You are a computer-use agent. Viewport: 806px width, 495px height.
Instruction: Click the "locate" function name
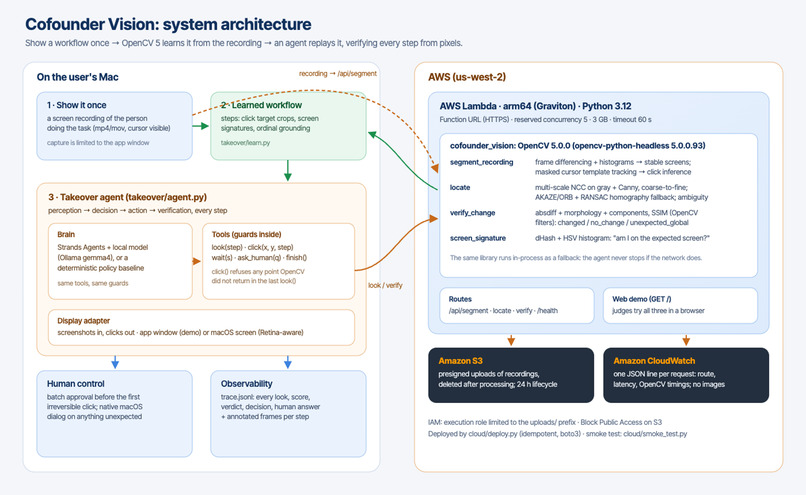click(460, 187)
